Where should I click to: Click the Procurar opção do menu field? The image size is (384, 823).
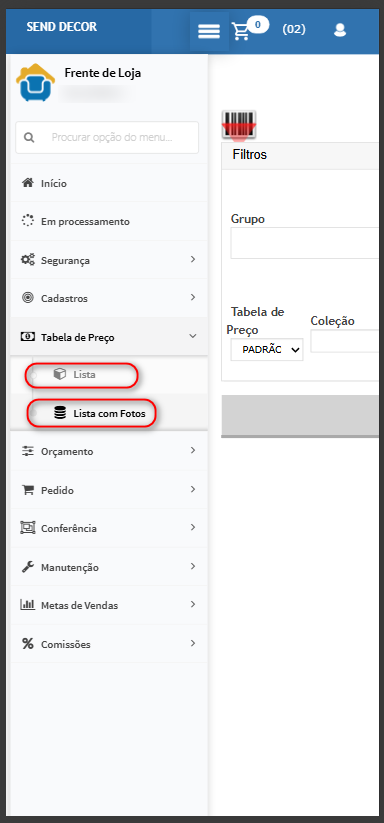pos(107,138)
